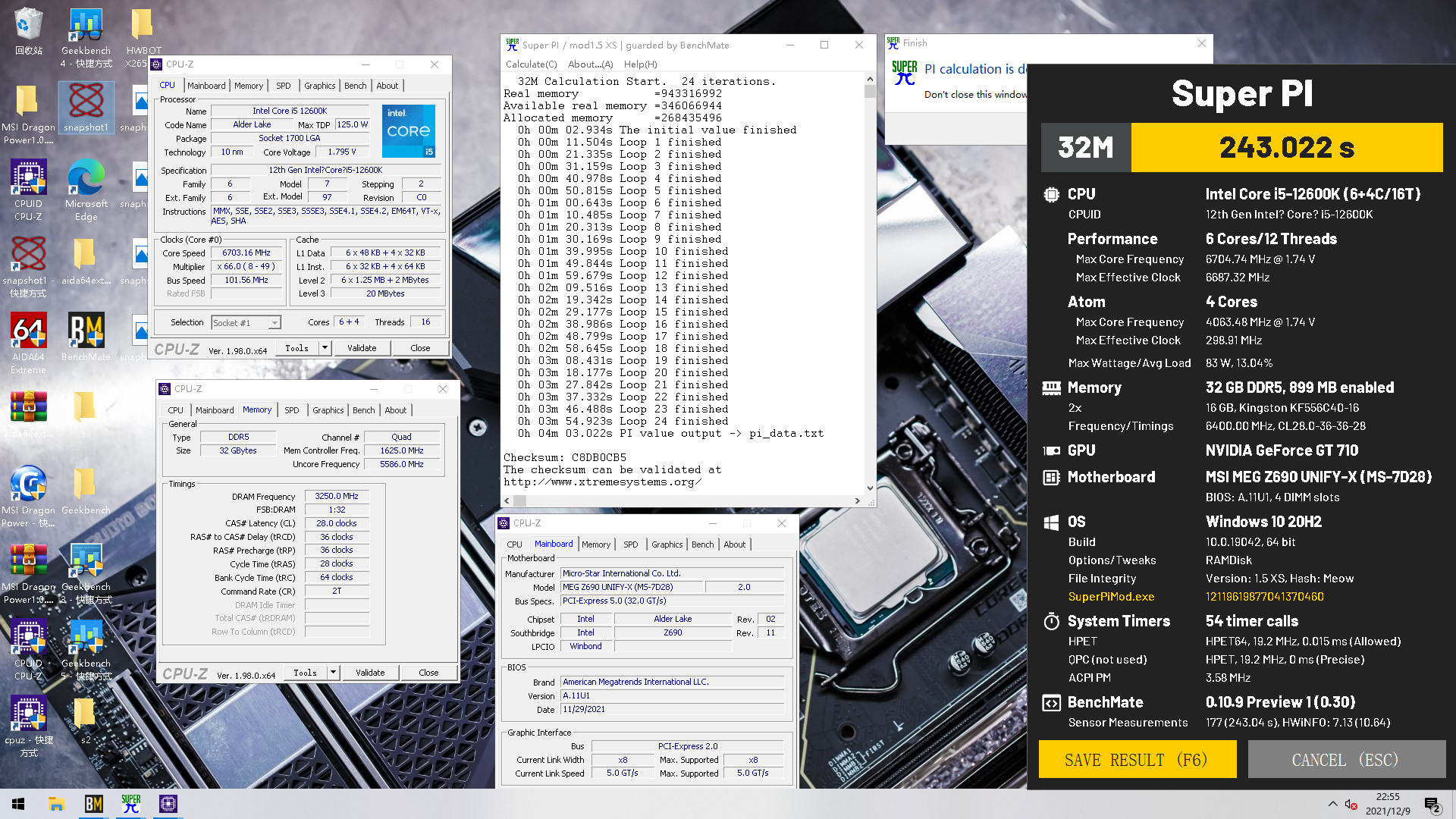
Task: Open the Geekbench 5 shortcut icon
Action: (x=86, y=649)
